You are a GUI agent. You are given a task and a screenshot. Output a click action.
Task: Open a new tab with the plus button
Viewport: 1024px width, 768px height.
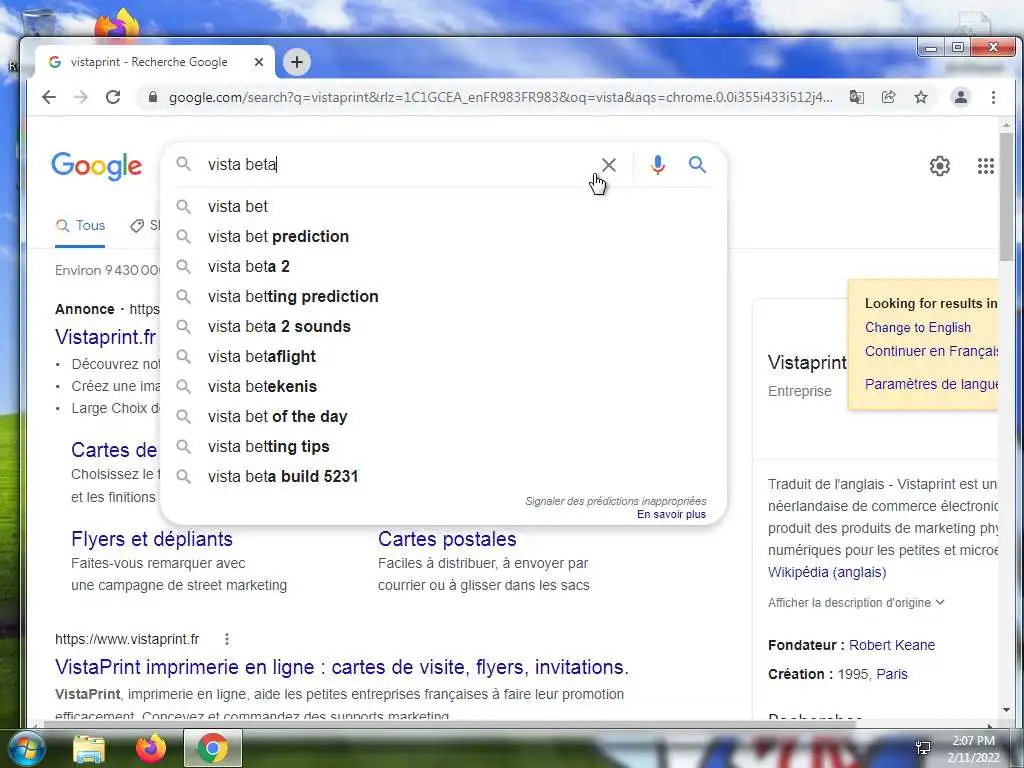coord(297,62)
